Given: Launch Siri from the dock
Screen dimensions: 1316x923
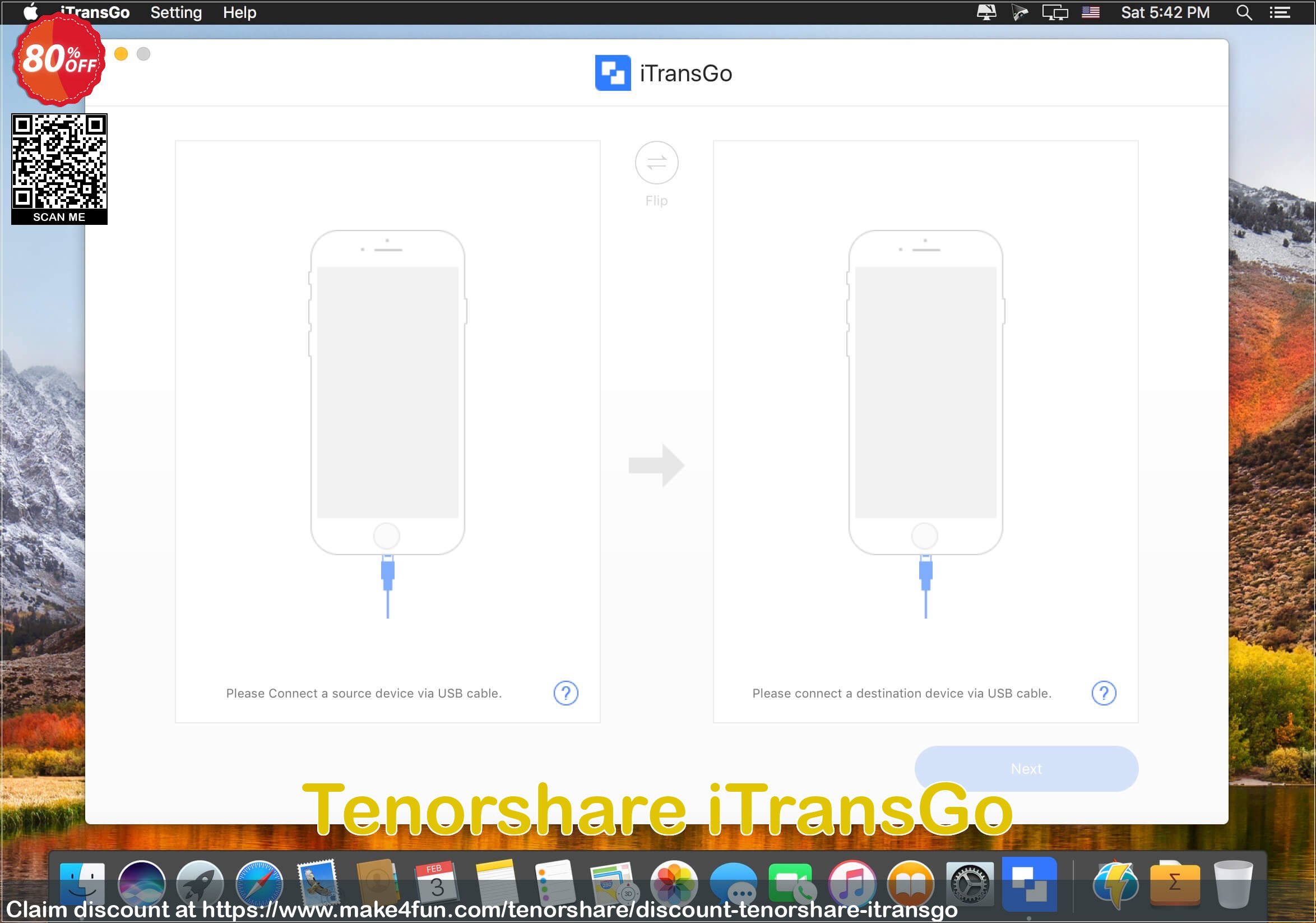Looking at the screenshot, I should [x=142, y=883].
